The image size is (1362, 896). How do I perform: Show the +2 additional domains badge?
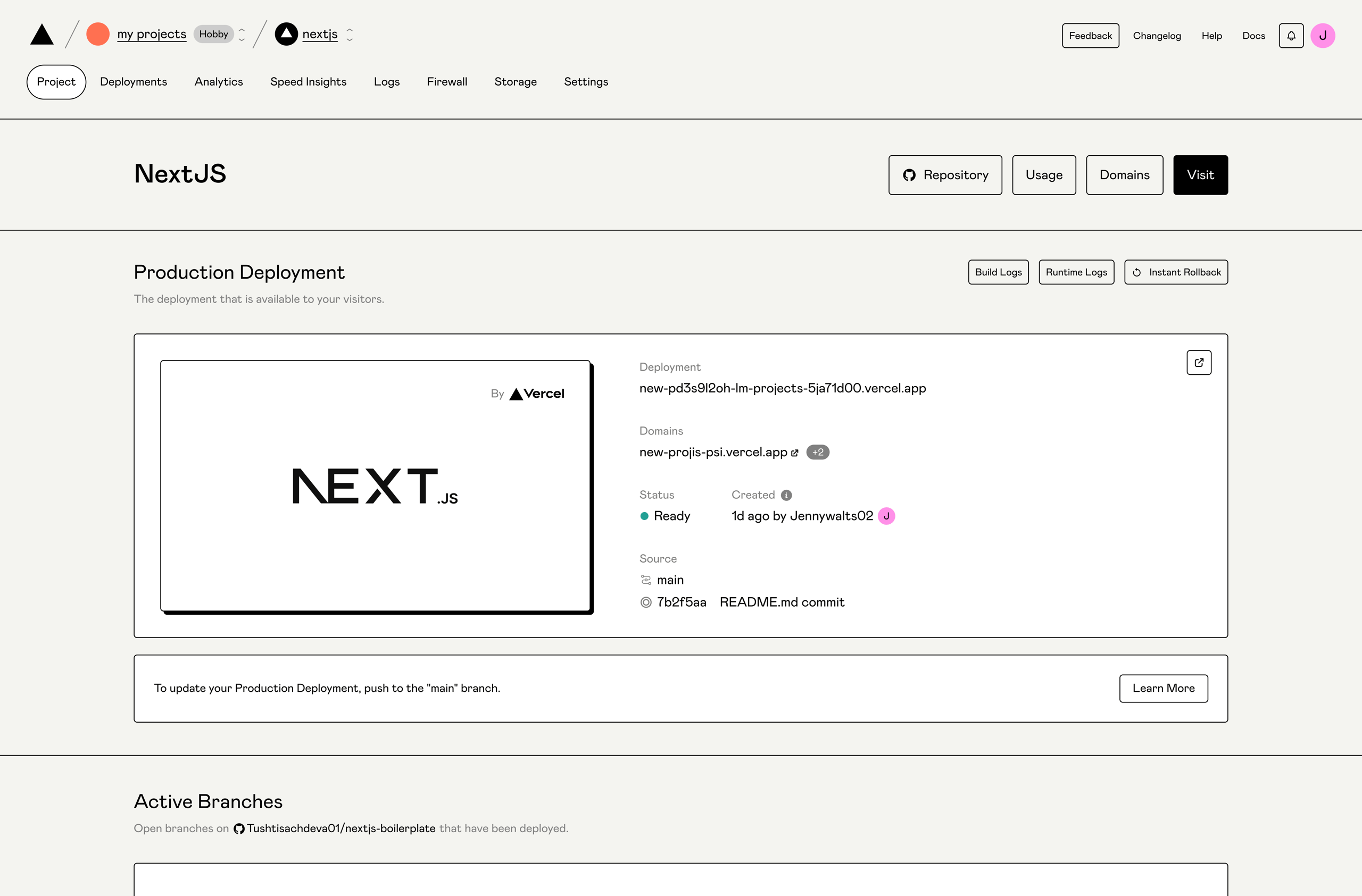(818, 453)
